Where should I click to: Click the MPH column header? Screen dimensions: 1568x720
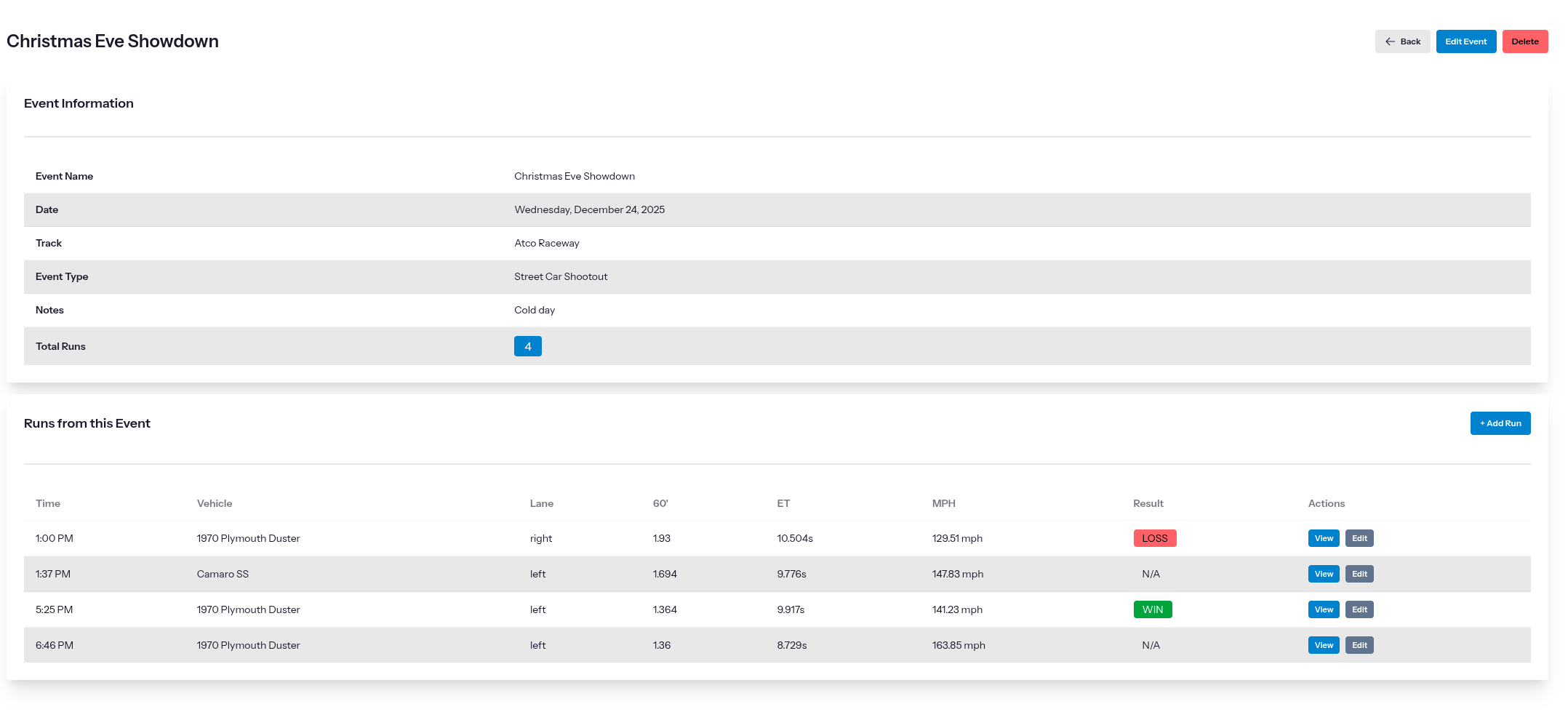(x=943, y=503)
